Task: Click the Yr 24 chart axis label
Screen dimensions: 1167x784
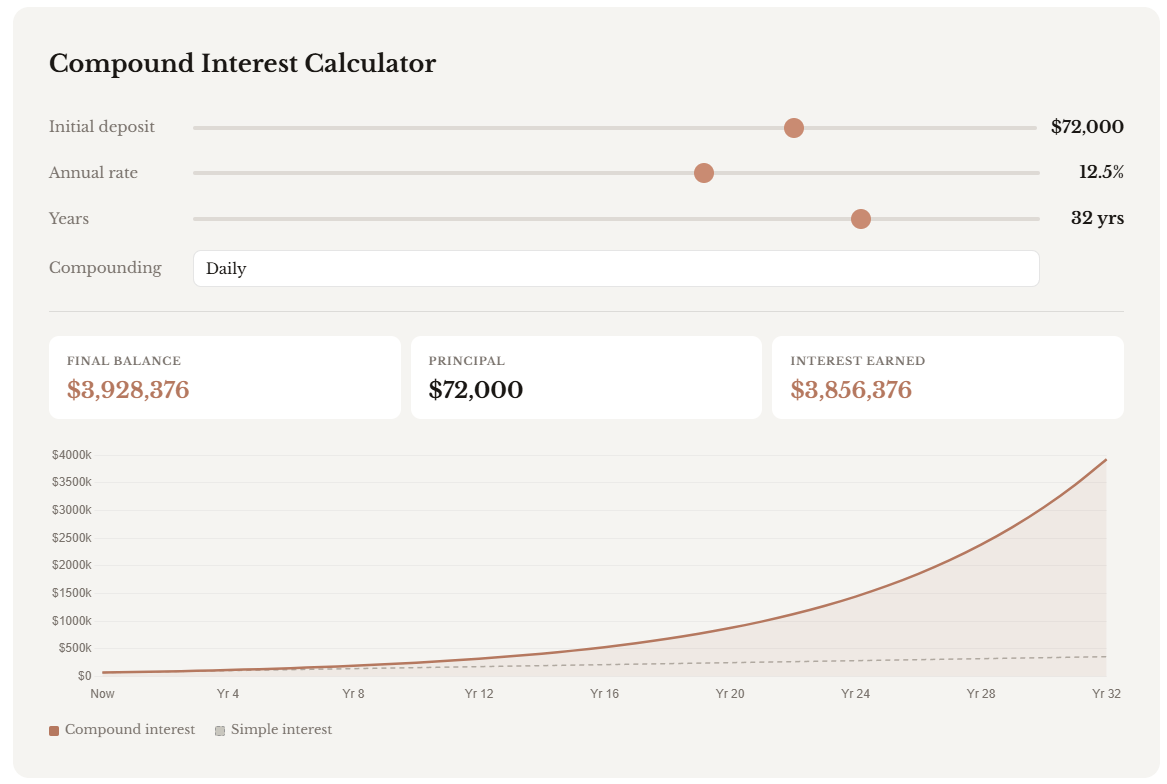Action: click(855, 693)
